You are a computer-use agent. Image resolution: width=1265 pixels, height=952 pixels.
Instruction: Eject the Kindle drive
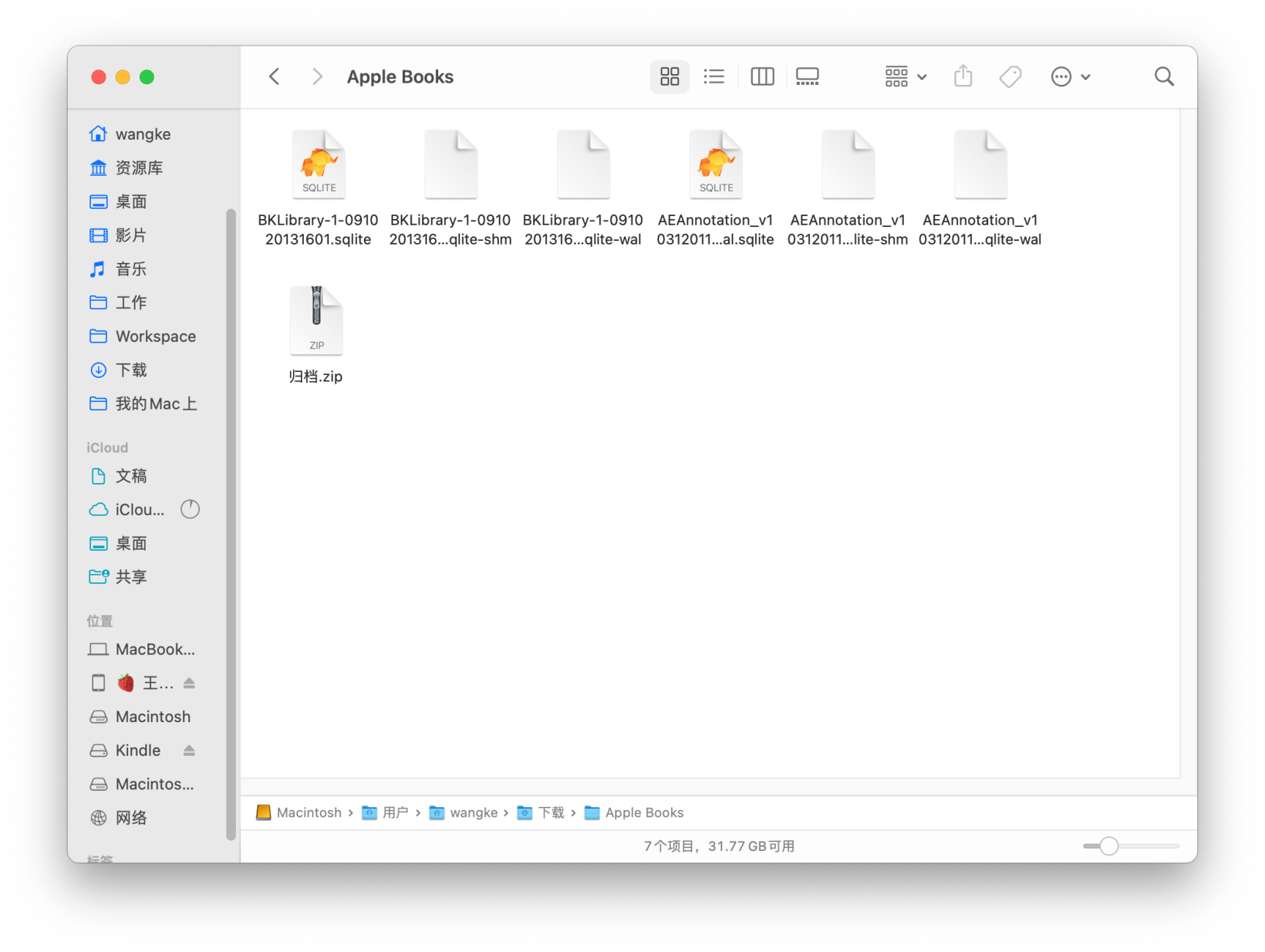click(189, 750)
